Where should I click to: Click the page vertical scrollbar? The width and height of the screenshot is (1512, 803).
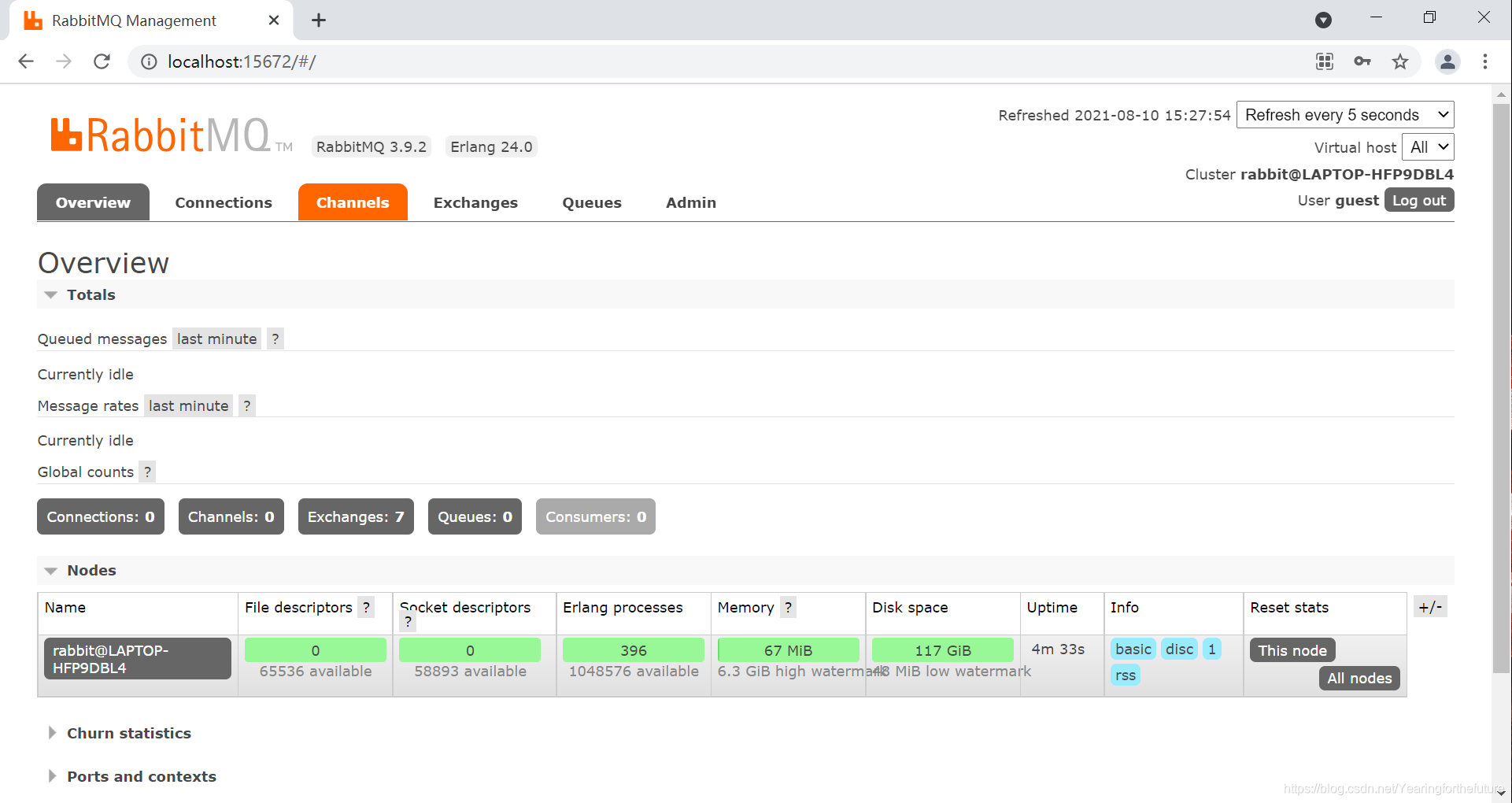[x=1501, y=387]
